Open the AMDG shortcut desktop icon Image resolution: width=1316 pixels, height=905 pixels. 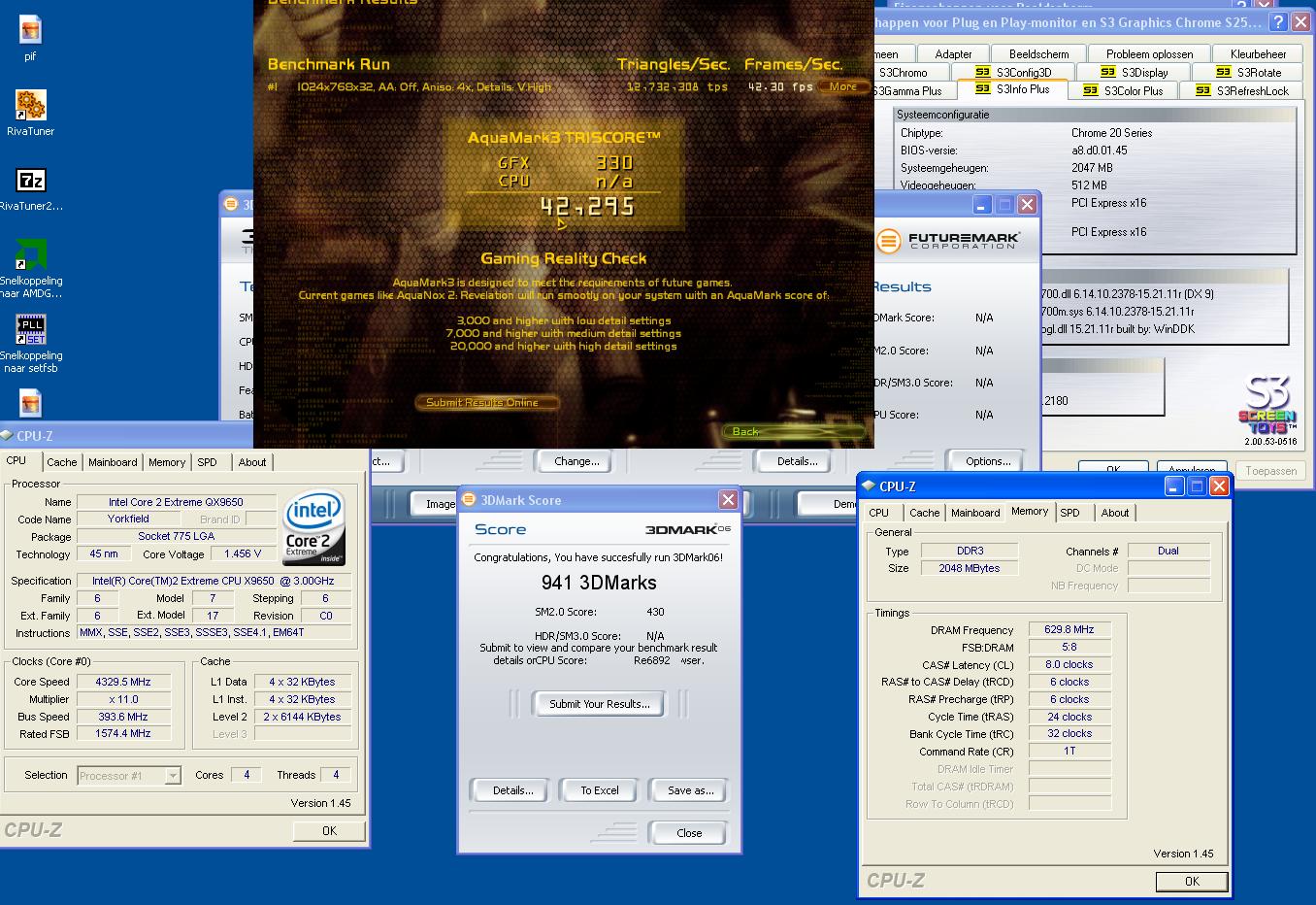(30, 254)
